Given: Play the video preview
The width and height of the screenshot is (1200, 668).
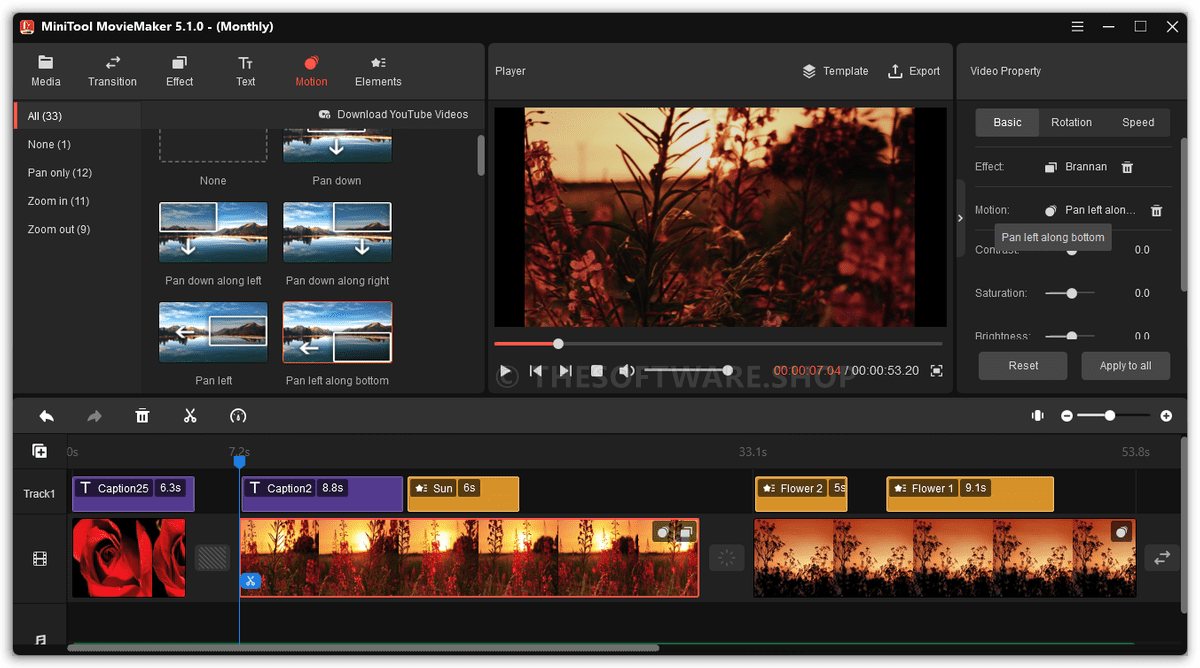Looking at the screenshot, I should pyautogui.click(x=506, y=371).
